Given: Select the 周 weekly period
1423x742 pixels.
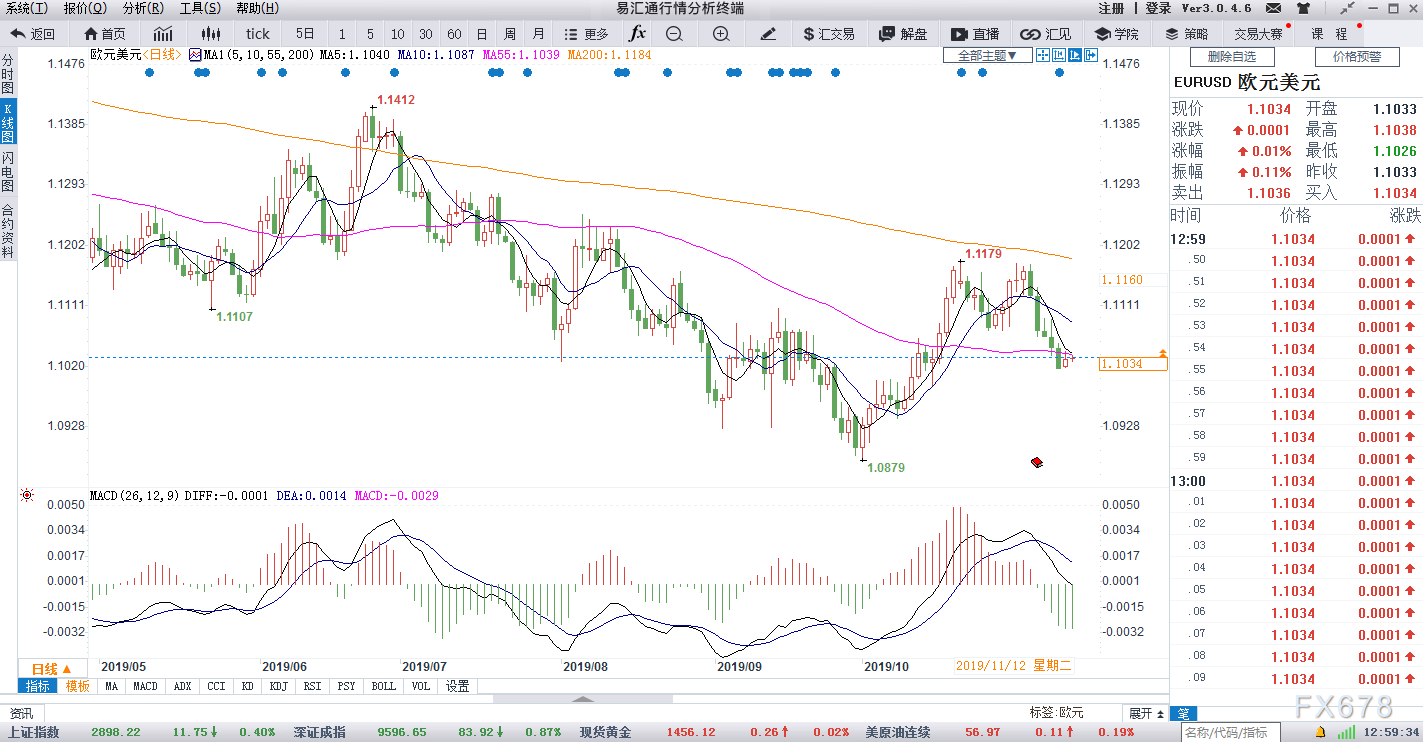Looking at the screenshot, I should point(510,33).
